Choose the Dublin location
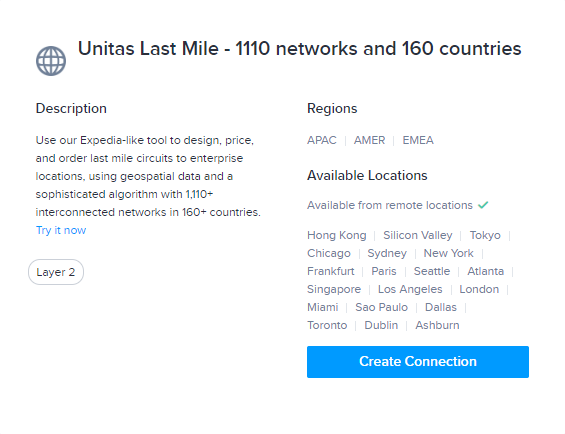The width and height of the screenshot is (565, 434). (381, 325)
